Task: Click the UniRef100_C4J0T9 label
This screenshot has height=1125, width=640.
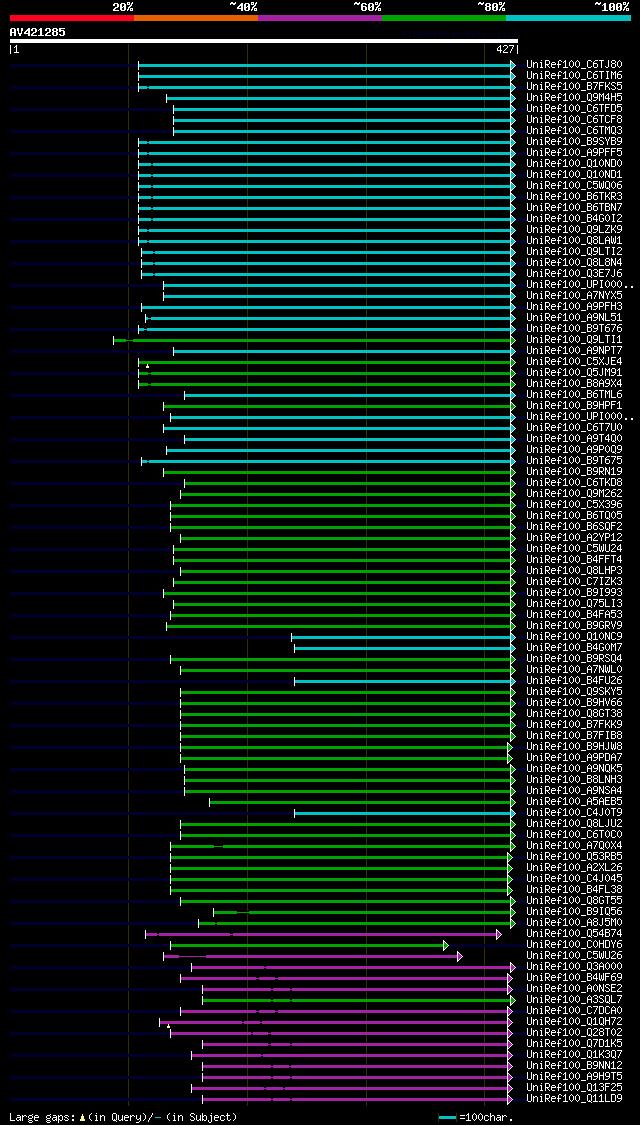Action: [574, 812]
